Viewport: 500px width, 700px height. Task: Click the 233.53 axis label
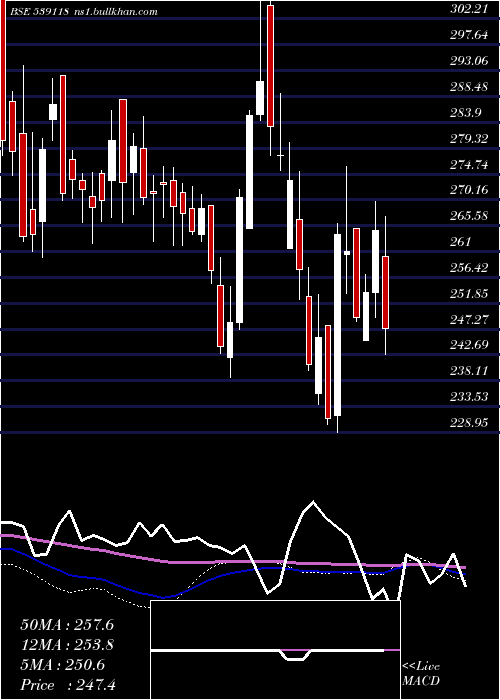click(x=468, y=396)
